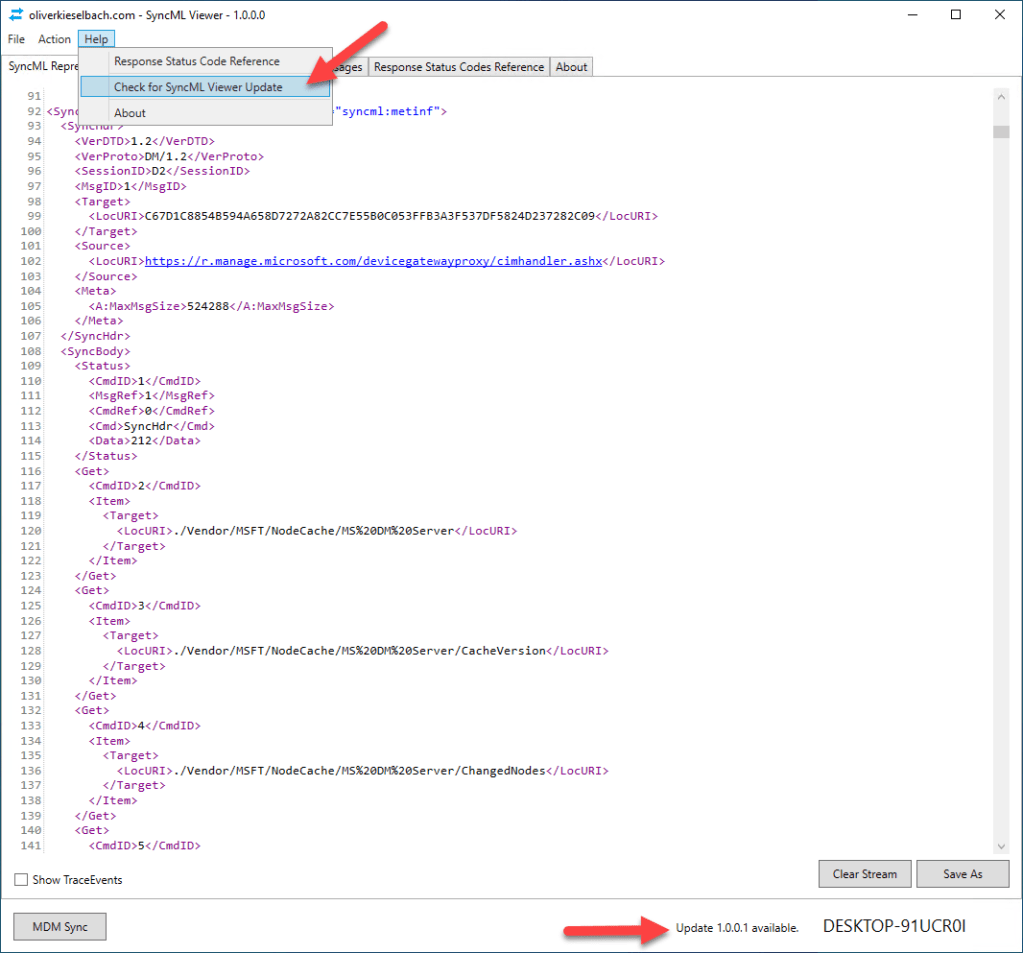Trigger an MDM Sync

point(59,926)
